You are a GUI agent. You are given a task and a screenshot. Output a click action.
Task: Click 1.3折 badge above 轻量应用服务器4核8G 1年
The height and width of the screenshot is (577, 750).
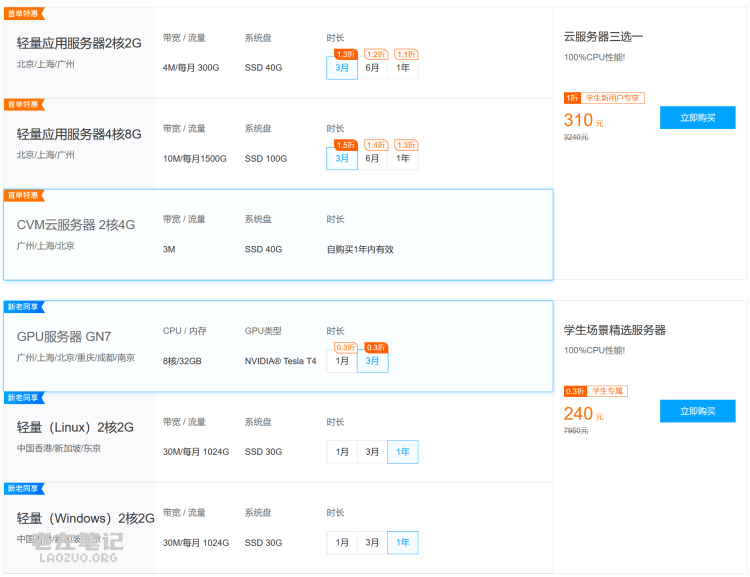[406, 145]
